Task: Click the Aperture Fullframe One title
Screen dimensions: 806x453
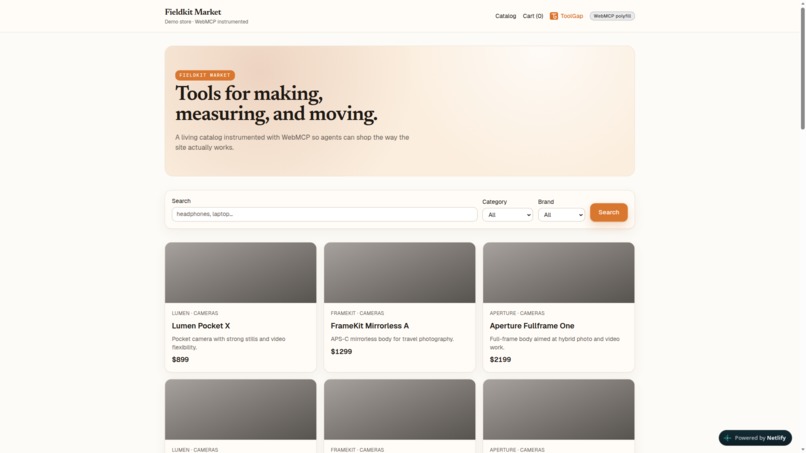Action: coord(532,326)
